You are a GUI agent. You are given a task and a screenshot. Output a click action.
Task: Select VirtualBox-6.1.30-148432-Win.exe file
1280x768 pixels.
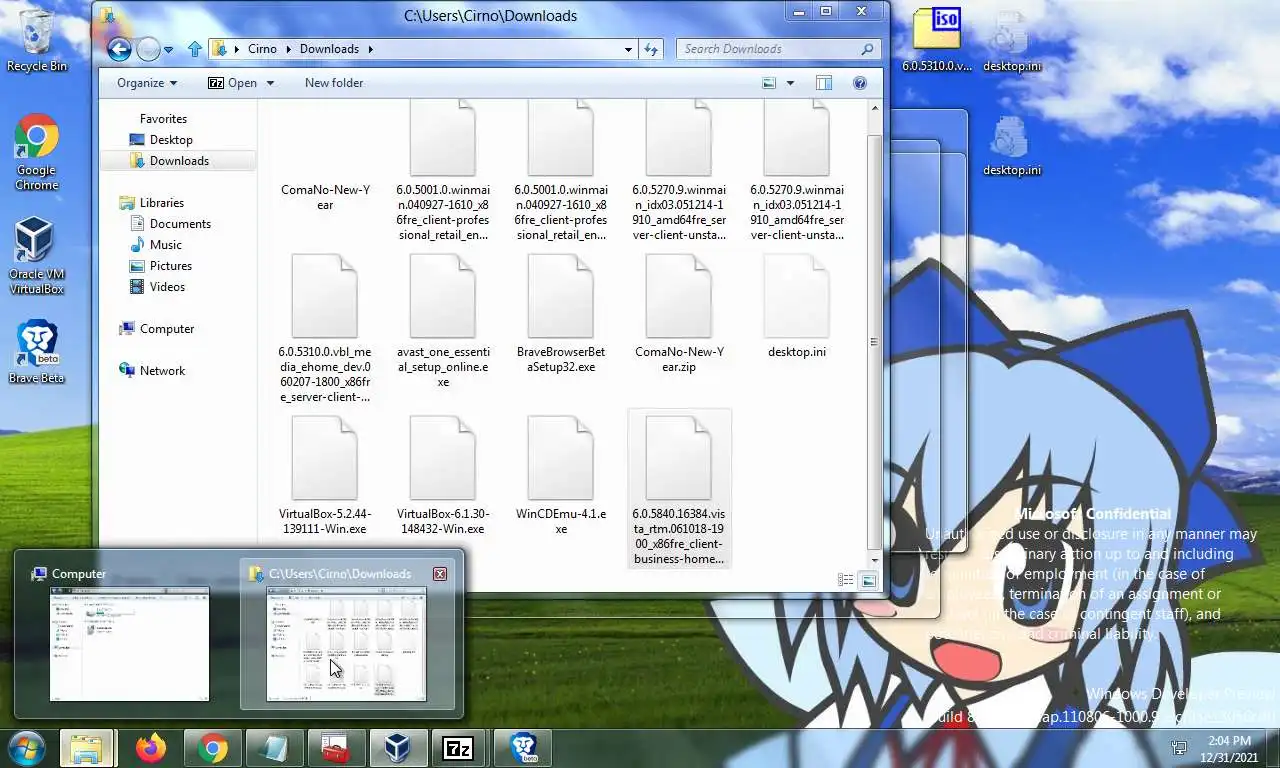[443, 477]
